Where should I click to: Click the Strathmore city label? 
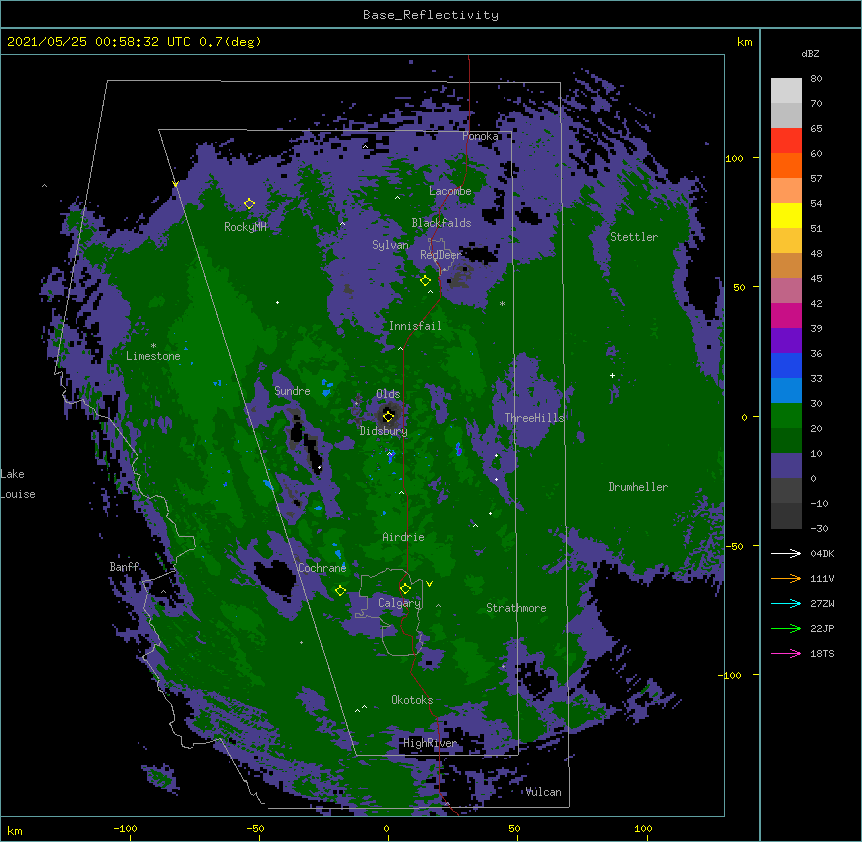coord(516,608)
